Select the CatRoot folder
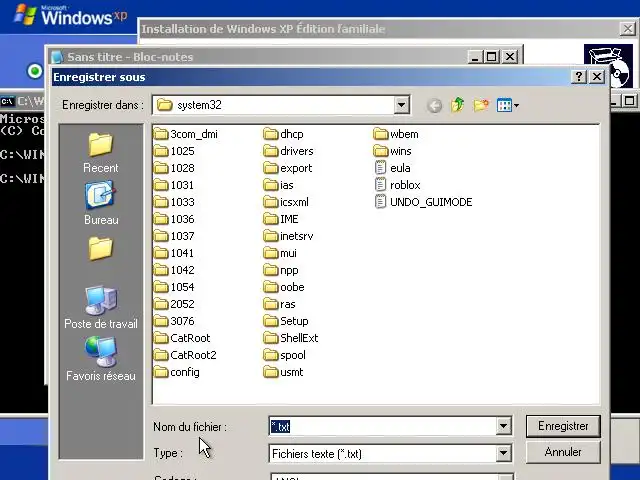 pos(182,338)
